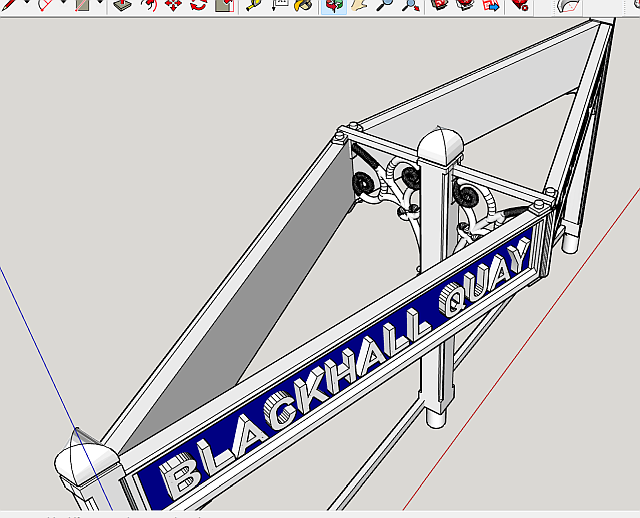640x518 pixels.
Task: Activate the Paint Bucket tool
Action: [300, 5]
